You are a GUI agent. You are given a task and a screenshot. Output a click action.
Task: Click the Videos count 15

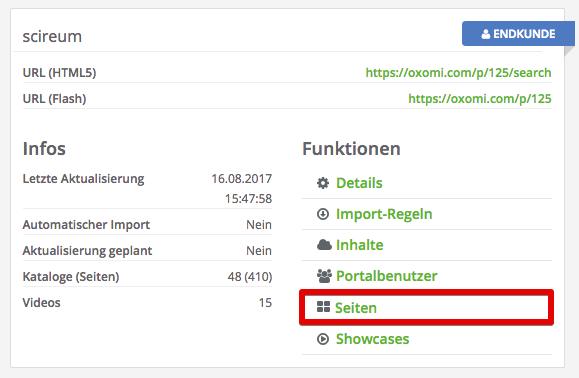[265, 303]
